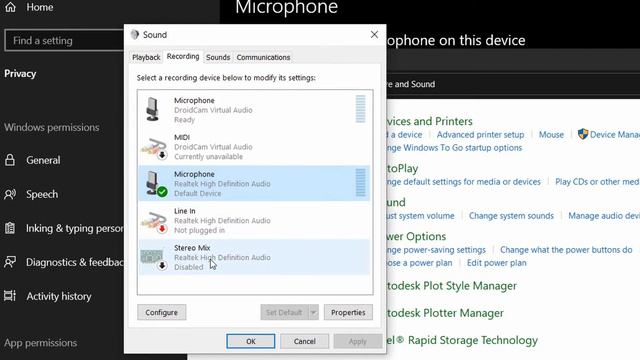Open General privacy lock icon
Screen dimensions: 640x360
tap(10, 160)
